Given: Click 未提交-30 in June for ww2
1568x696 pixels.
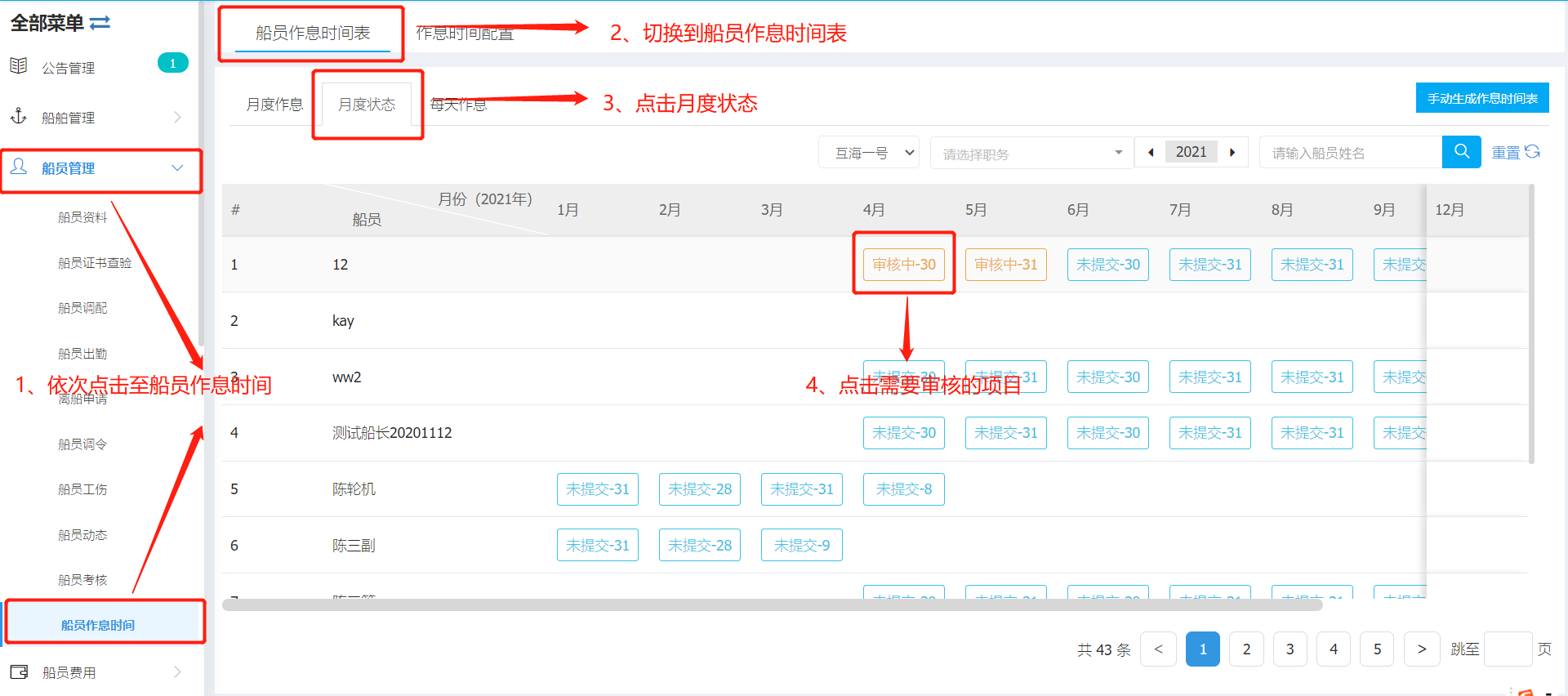Looking at the screenshot, I should click(x=1108, y=377).
